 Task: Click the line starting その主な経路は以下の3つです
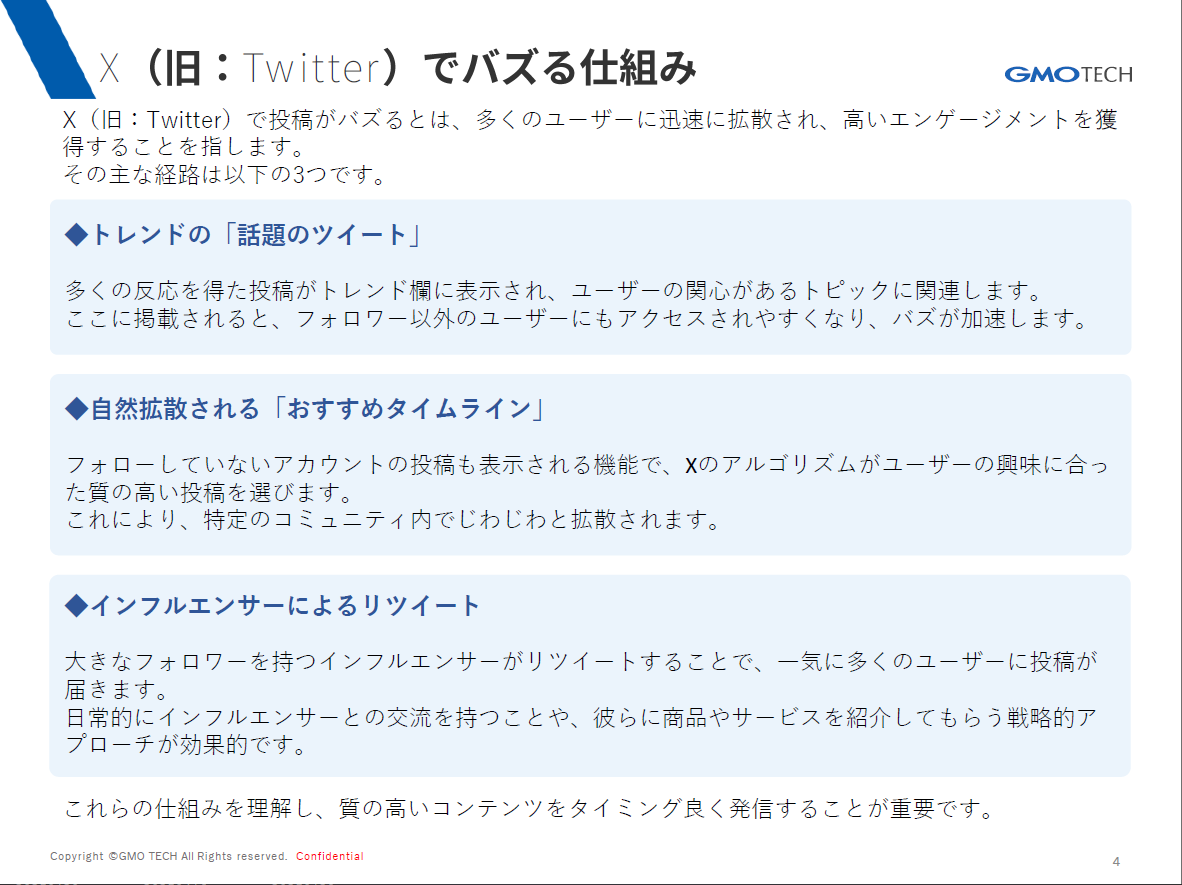pos(225,175)
